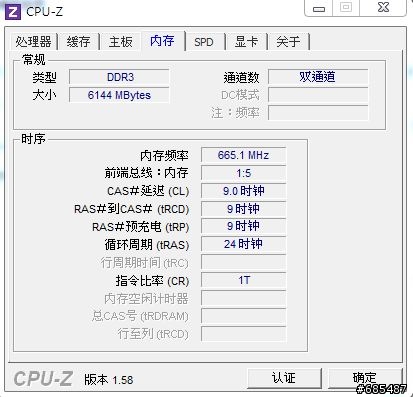
Task: Click the 版本 1.58 text
Action: 108,379
